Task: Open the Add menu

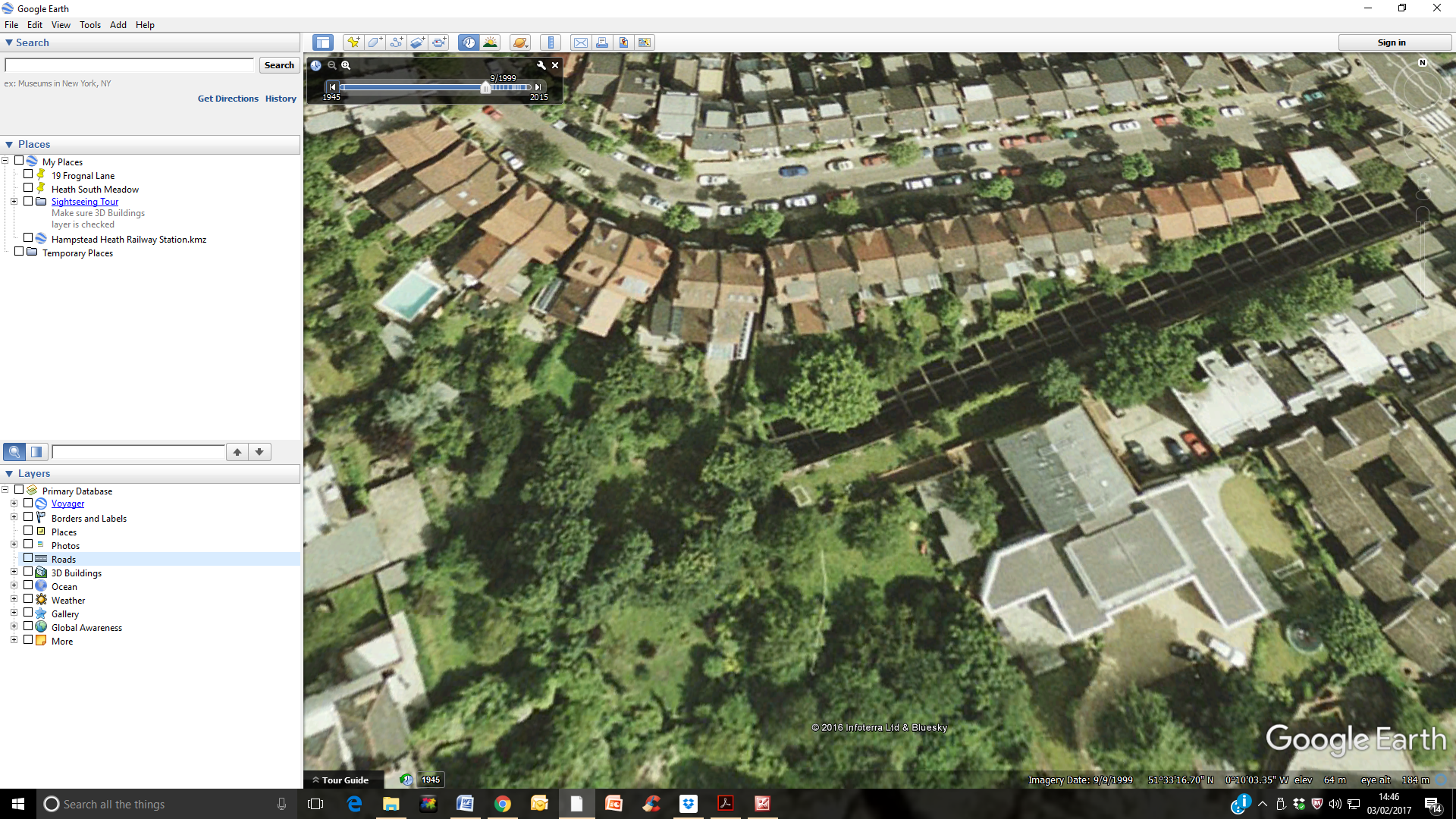Action: (118, 24)
